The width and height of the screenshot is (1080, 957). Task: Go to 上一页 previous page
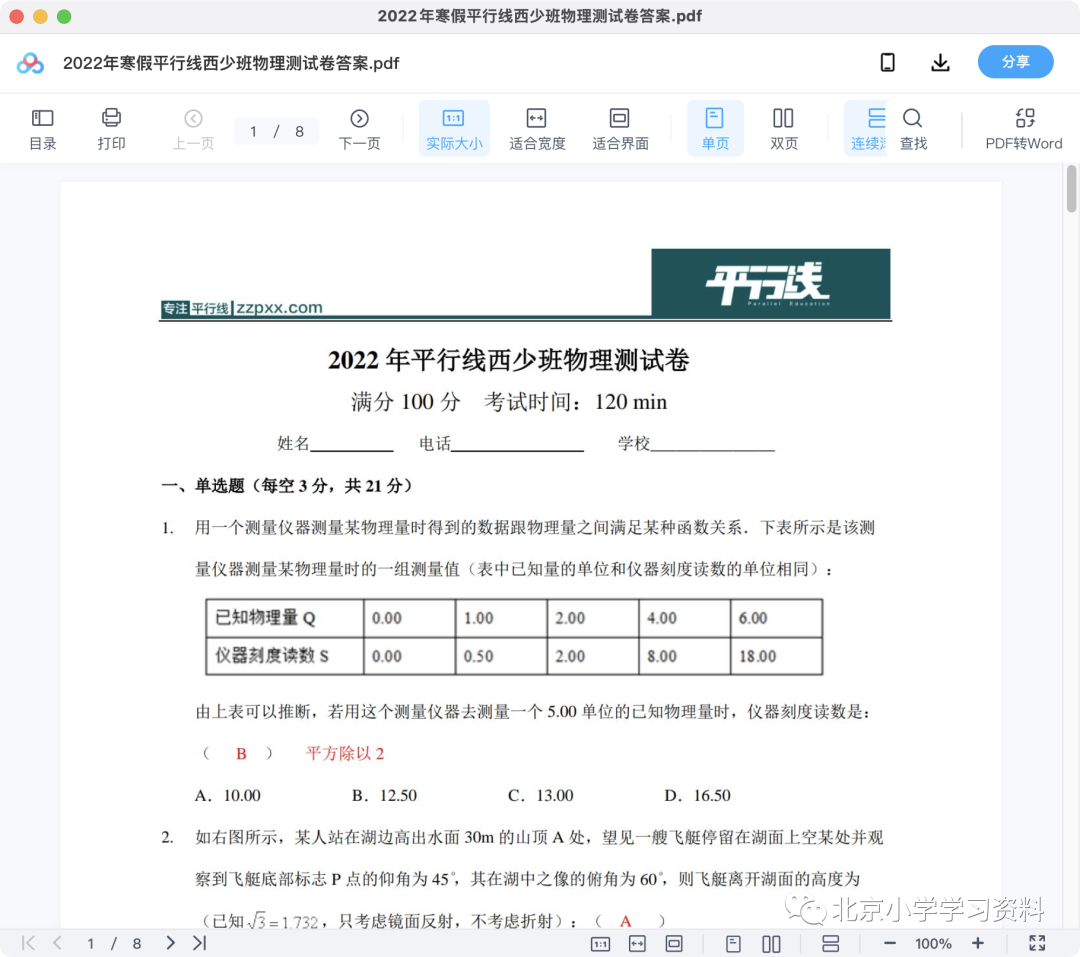[x=194, y=129]
